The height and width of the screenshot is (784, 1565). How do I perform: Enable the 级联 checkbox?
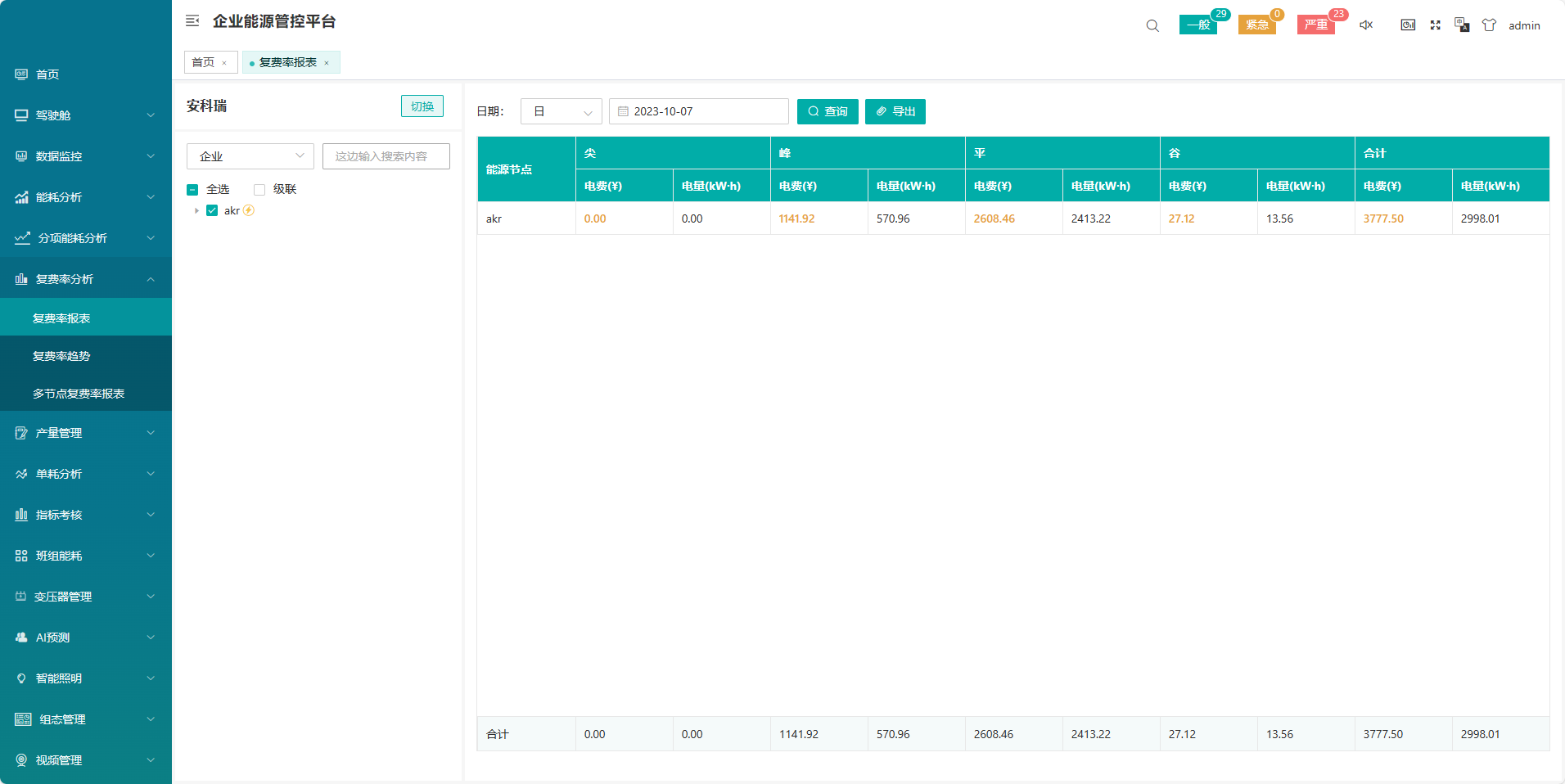pos(259,190)
